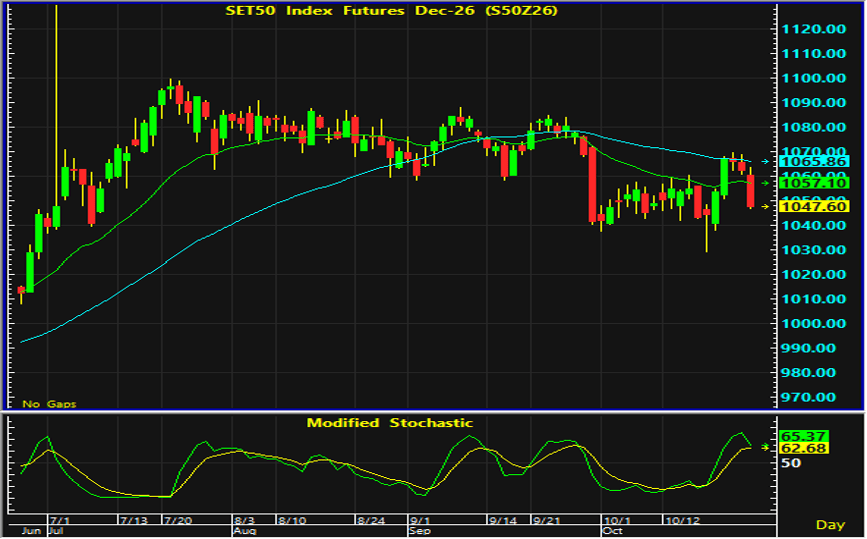Viewport: 867px width, 539px height.
Task: Click the 1080.00 price axis label
Action: [x=813, y=127]
